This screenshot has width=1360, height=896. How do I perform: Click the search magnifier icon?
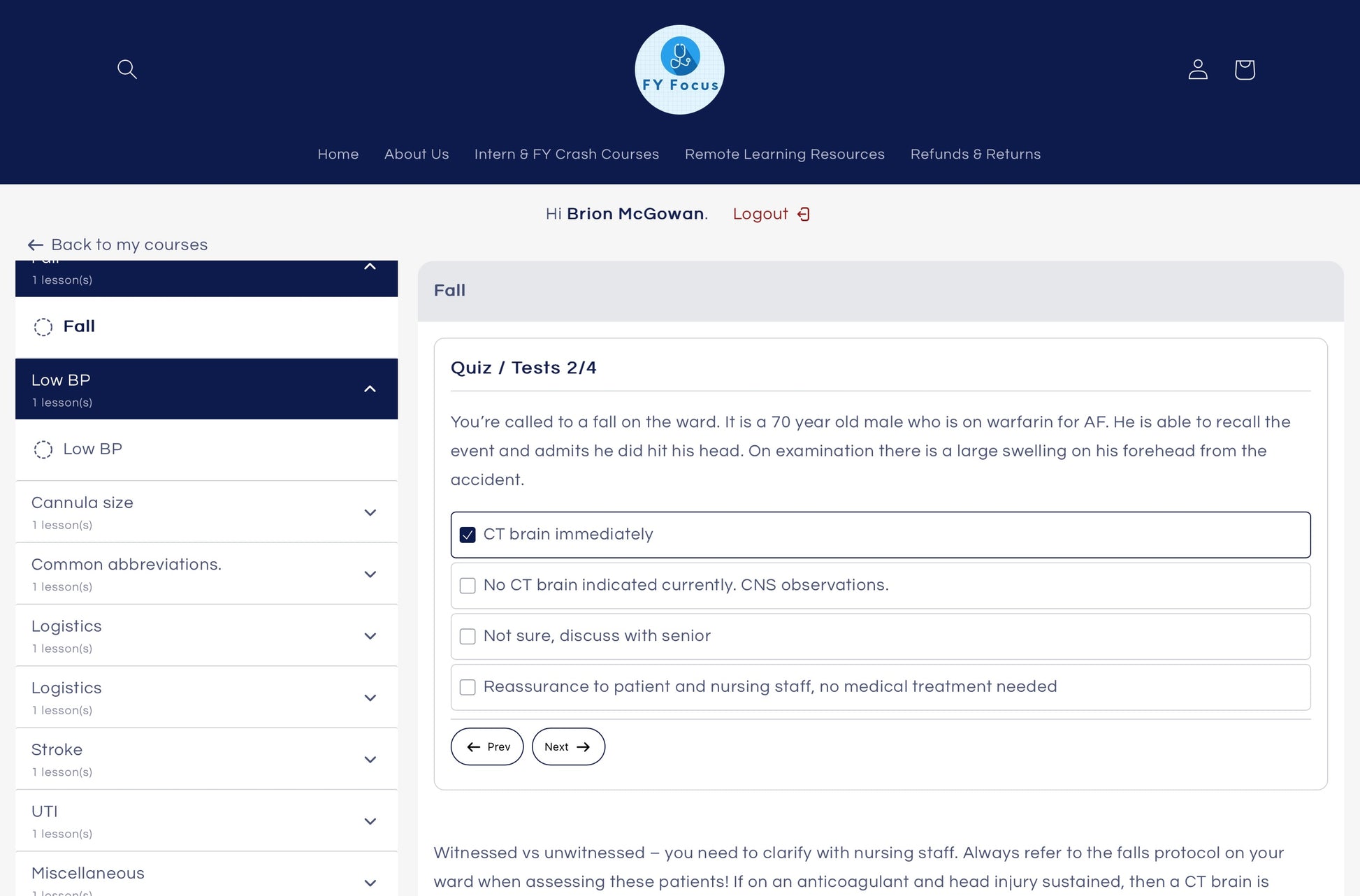coord(126,69)
